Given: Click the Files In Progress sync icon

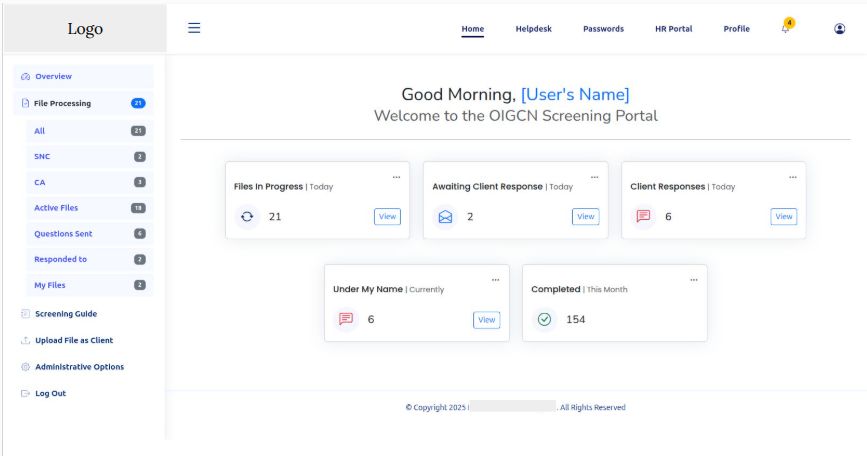Looking at the screenshot, I should (248, 216).
